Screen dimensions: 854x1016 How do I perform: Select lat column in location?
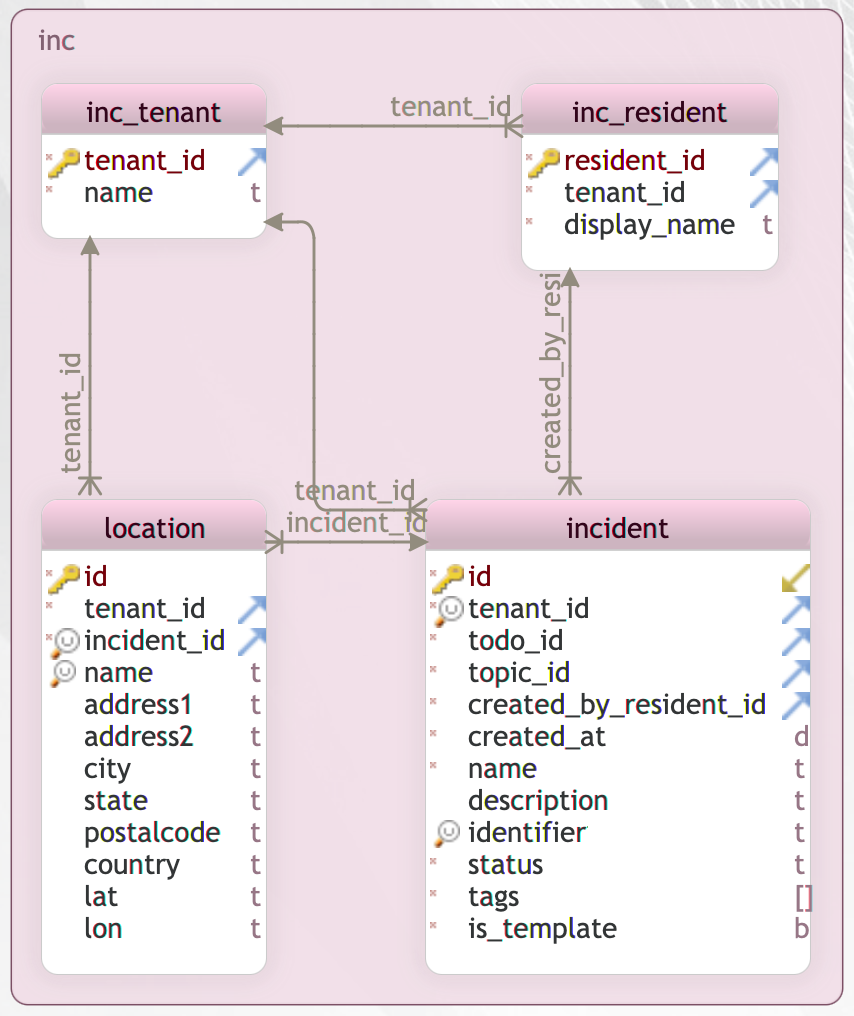point(100,897)
